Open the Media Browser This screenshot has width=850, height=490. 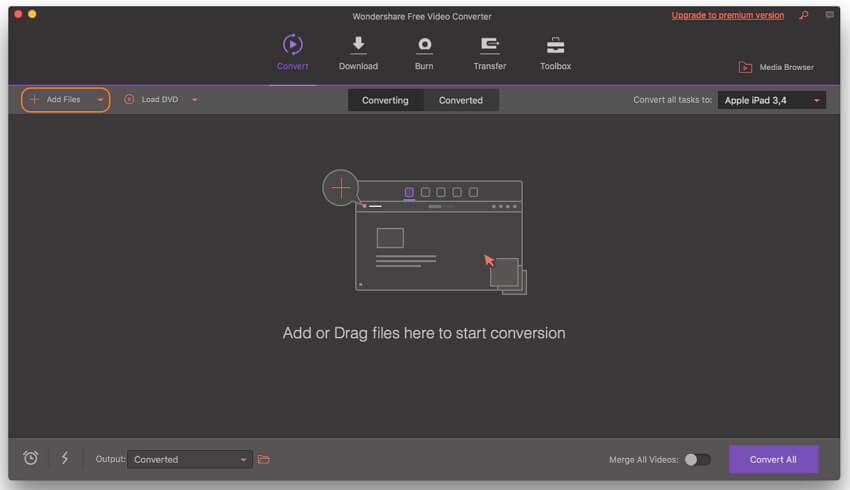pyautogui.click(x=776, y=67)
